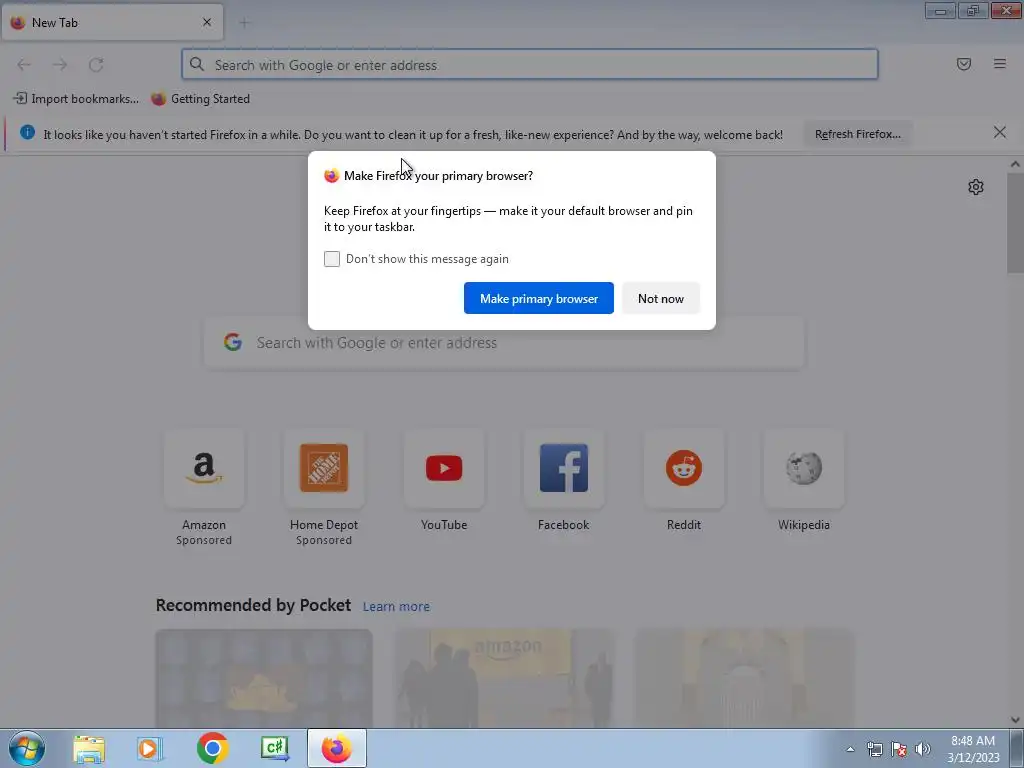Reload the page with the refresh icon
The height and width of the screenshot is (768, 1024).
(96, 65)
